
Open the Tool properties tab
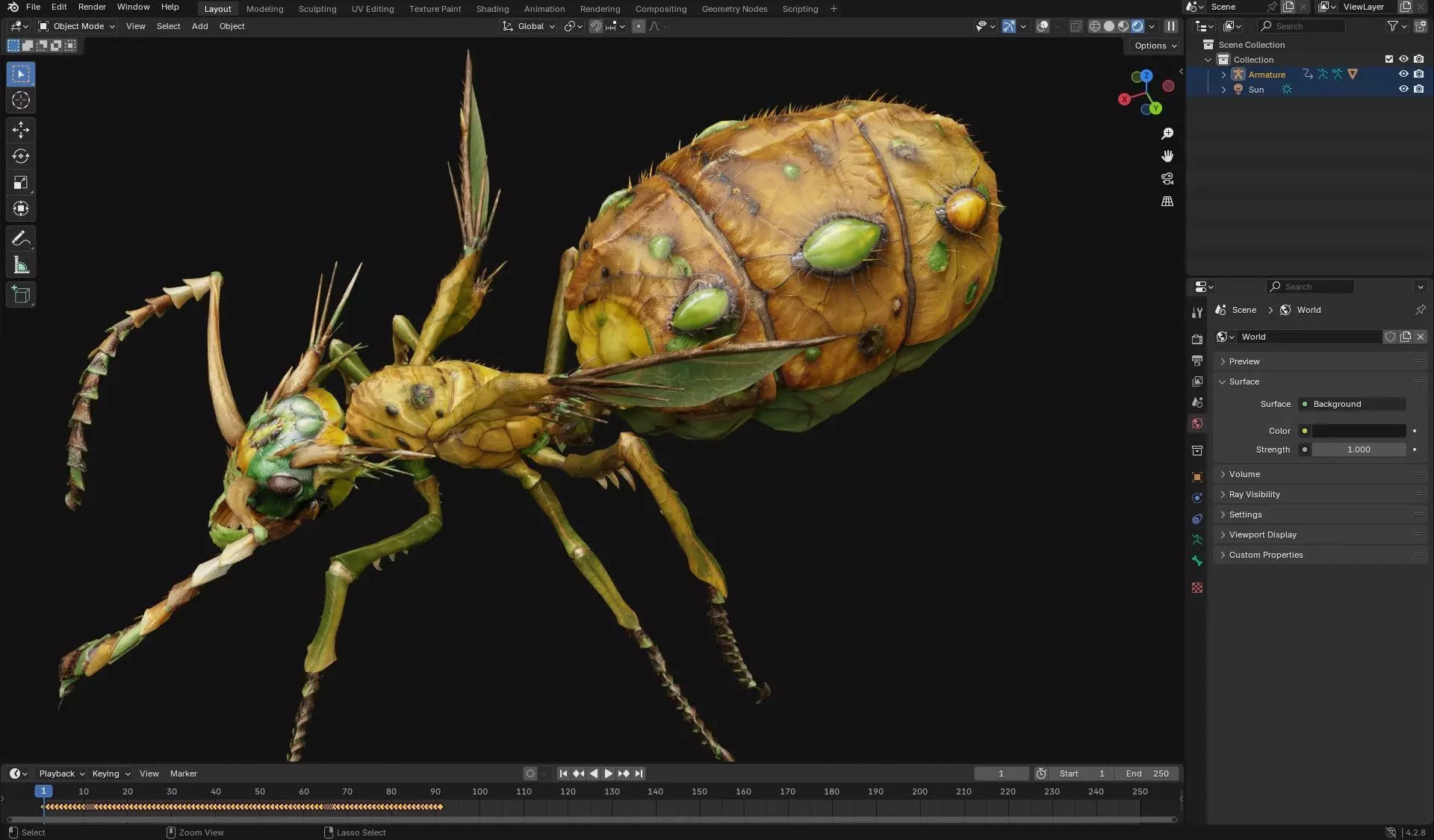(1197, 313)
